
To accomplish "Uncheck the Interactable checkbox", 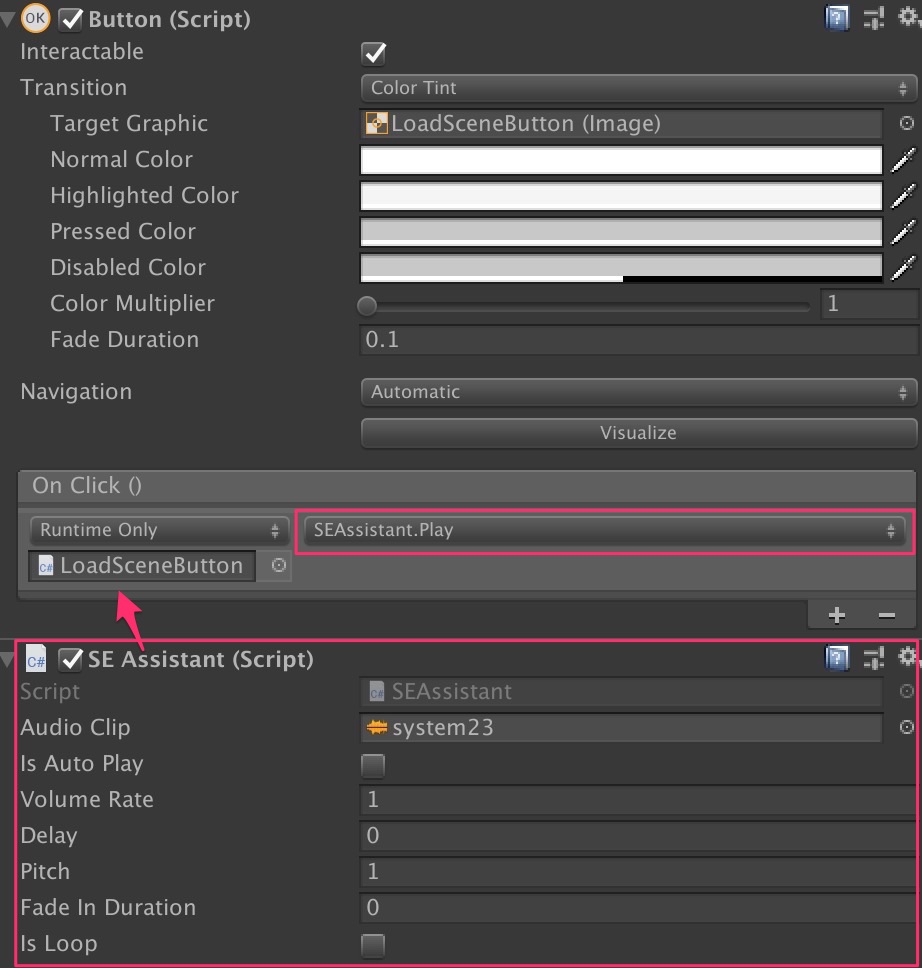I will (x=374, y=53).
